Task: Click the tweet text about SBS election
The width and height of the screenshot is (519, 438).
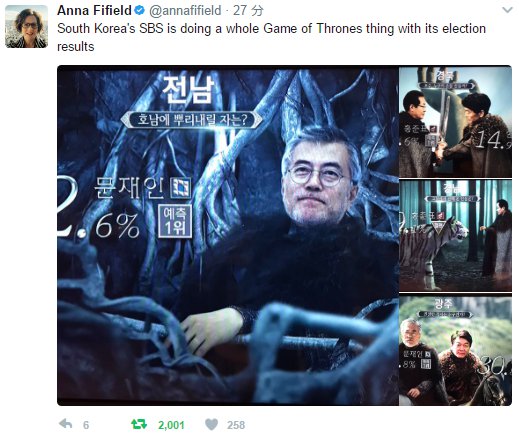Action: (x=271, y=37)
